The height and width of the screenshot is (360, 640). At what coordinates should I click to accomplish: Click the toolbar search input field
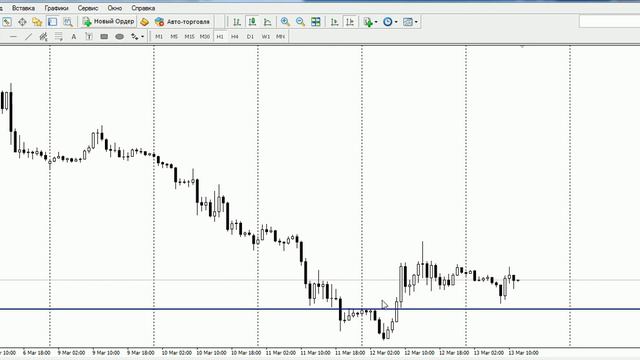tap(609, 22)
